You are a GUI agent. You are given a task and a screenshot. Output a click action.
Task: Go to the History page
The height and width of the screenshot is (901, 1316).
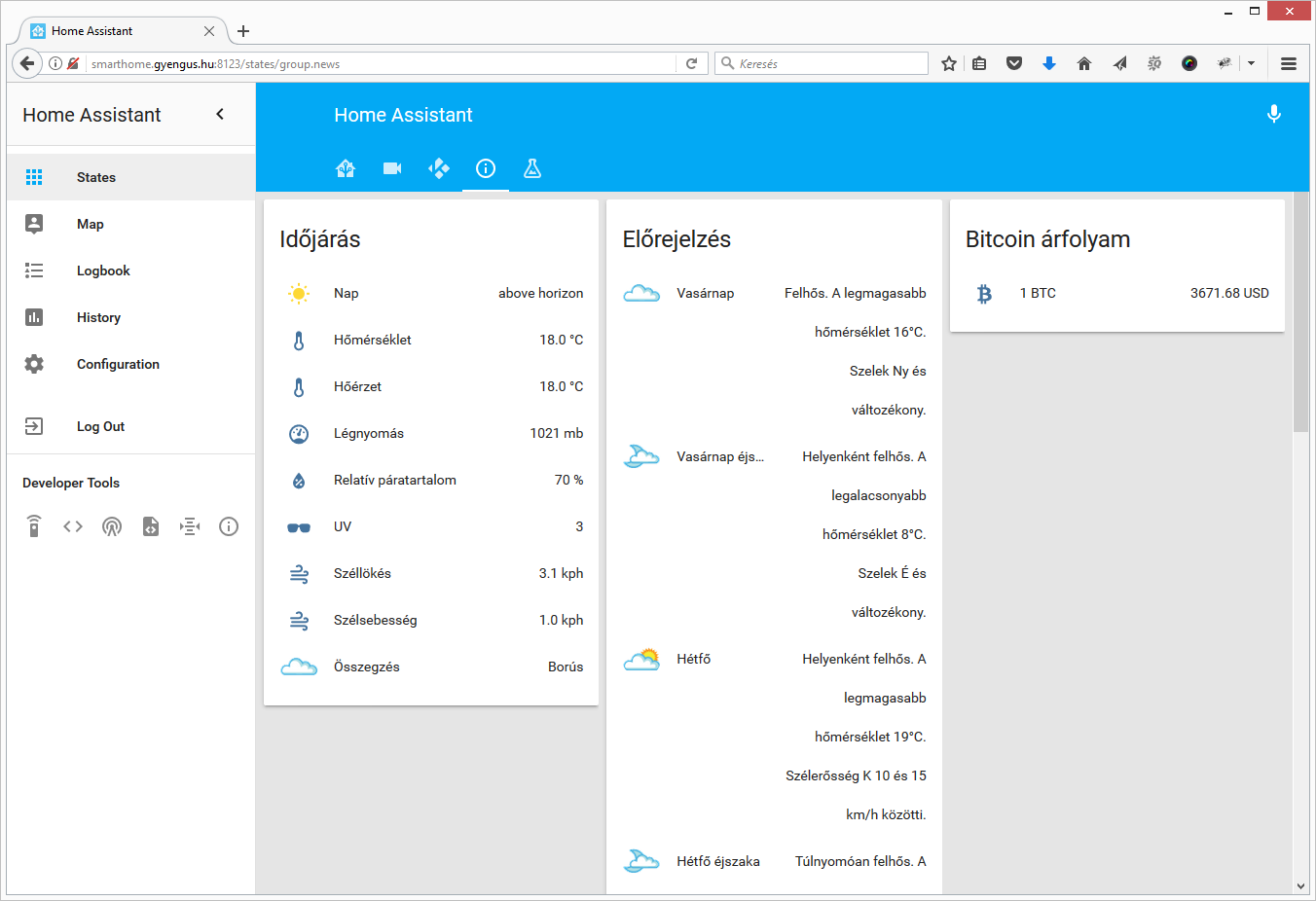[x=98, y=317]
